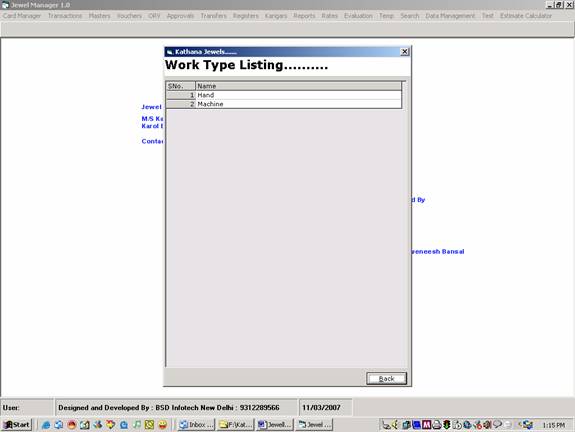Select the Hand row in listing
575x432 pixels.
[283, 95]
